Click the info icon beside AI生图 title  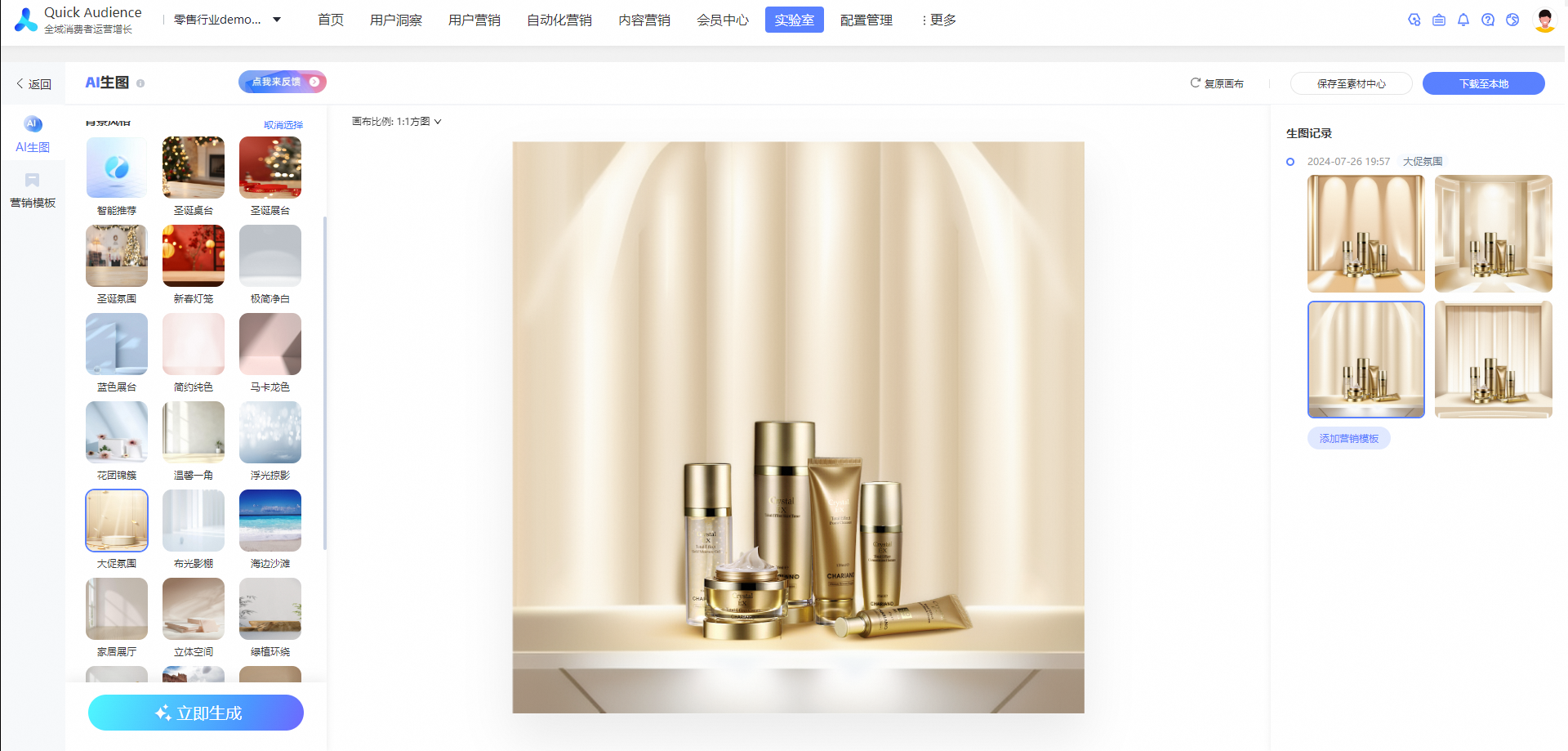pyautogui.click(x=140, y=83)
